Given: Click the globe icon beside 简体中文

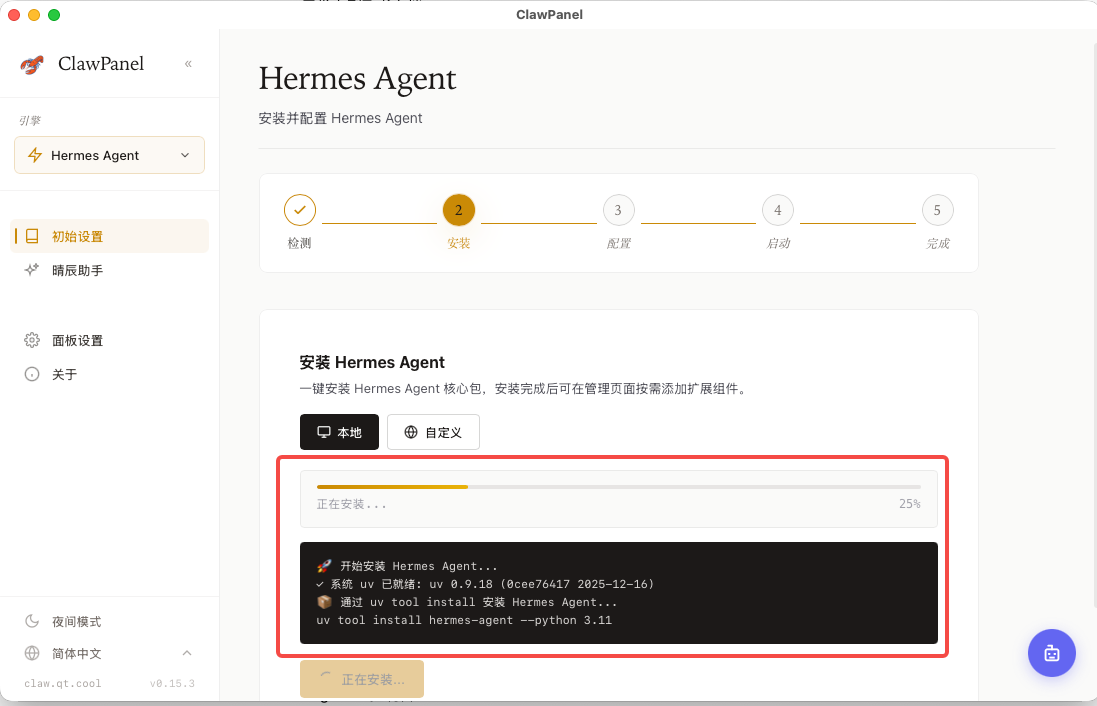Looking at the screenshot, I should click(32, 653).
